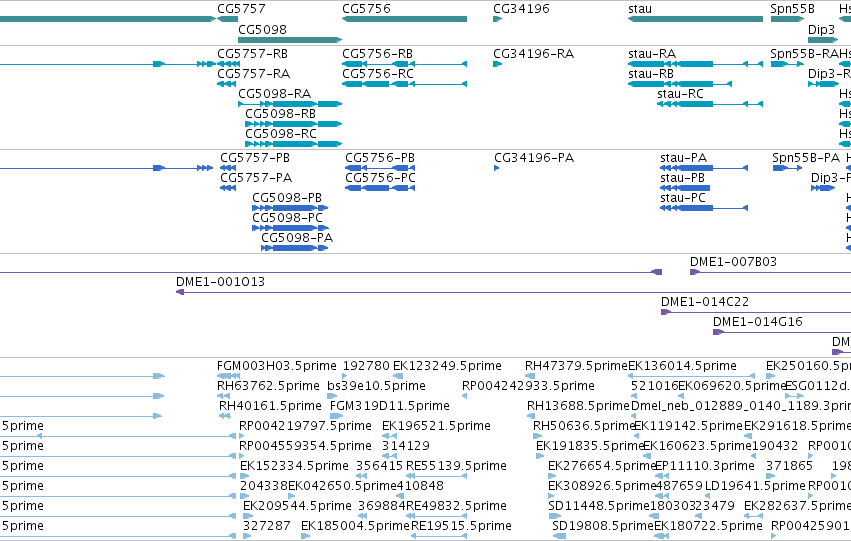Select the RP004242933.5prime EST label

[528, 386]
